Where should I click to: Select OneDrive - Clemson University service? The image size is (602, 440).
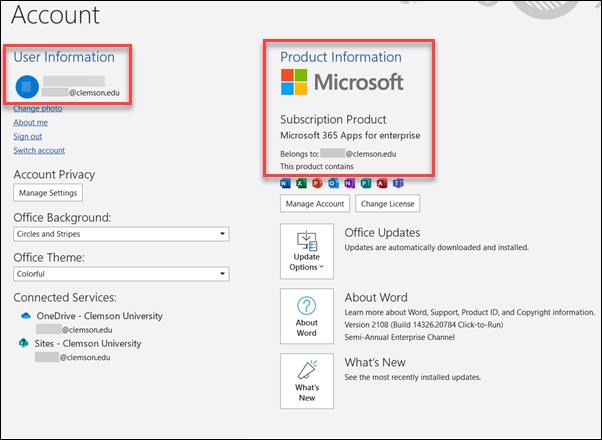tap(99, 316)
